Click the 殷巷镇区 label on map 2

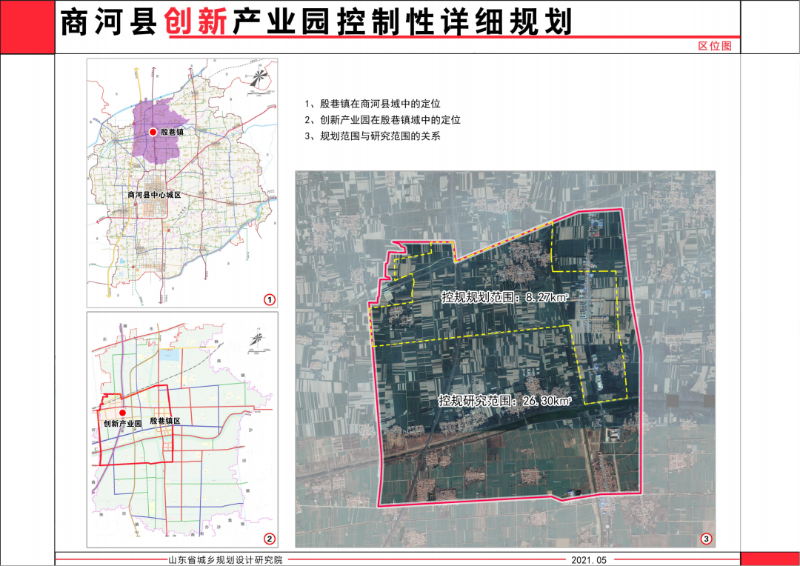pos(165,422)
